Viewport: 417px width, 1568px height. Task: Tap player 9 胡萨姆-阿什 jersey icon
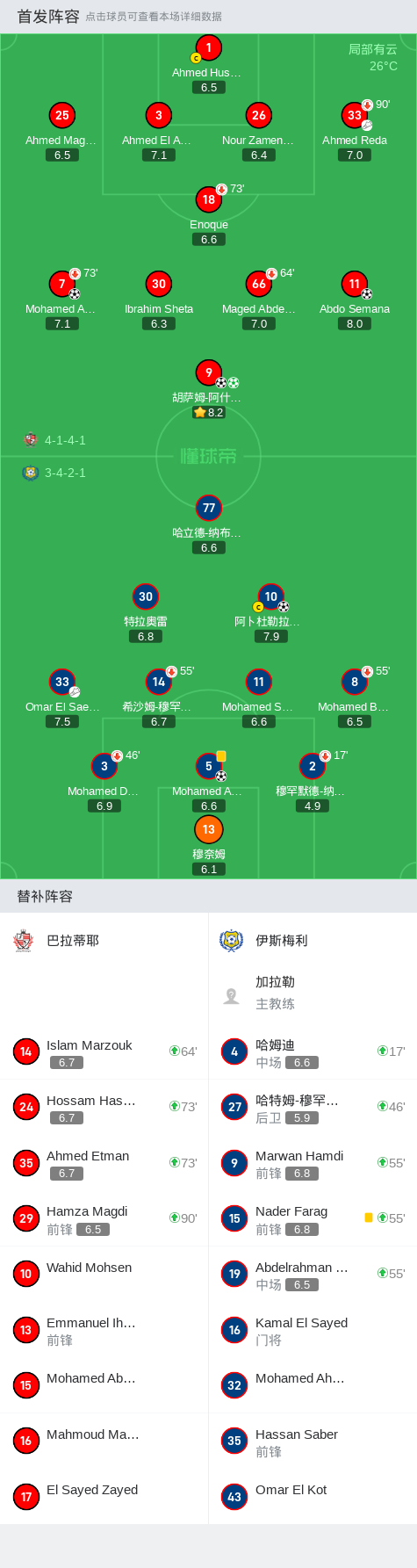(x=209, y=372)
